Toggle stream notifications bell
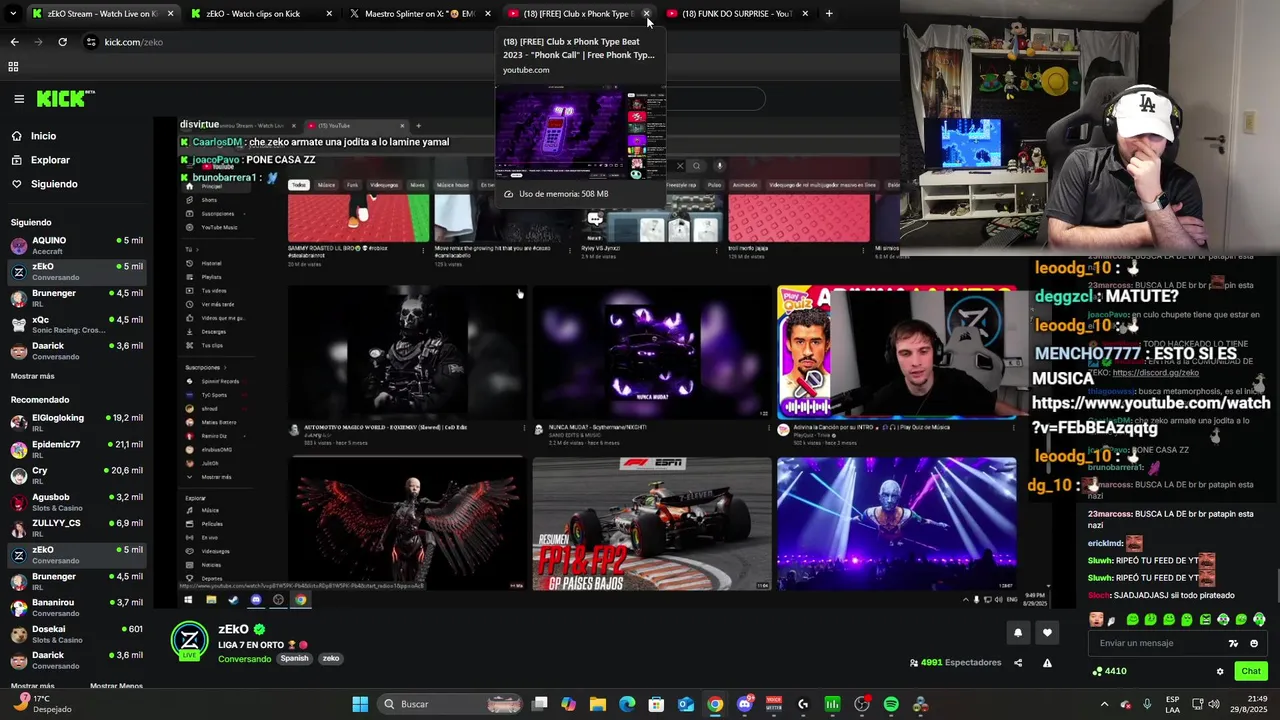Screen dimensions: 1280x720 1018,632
